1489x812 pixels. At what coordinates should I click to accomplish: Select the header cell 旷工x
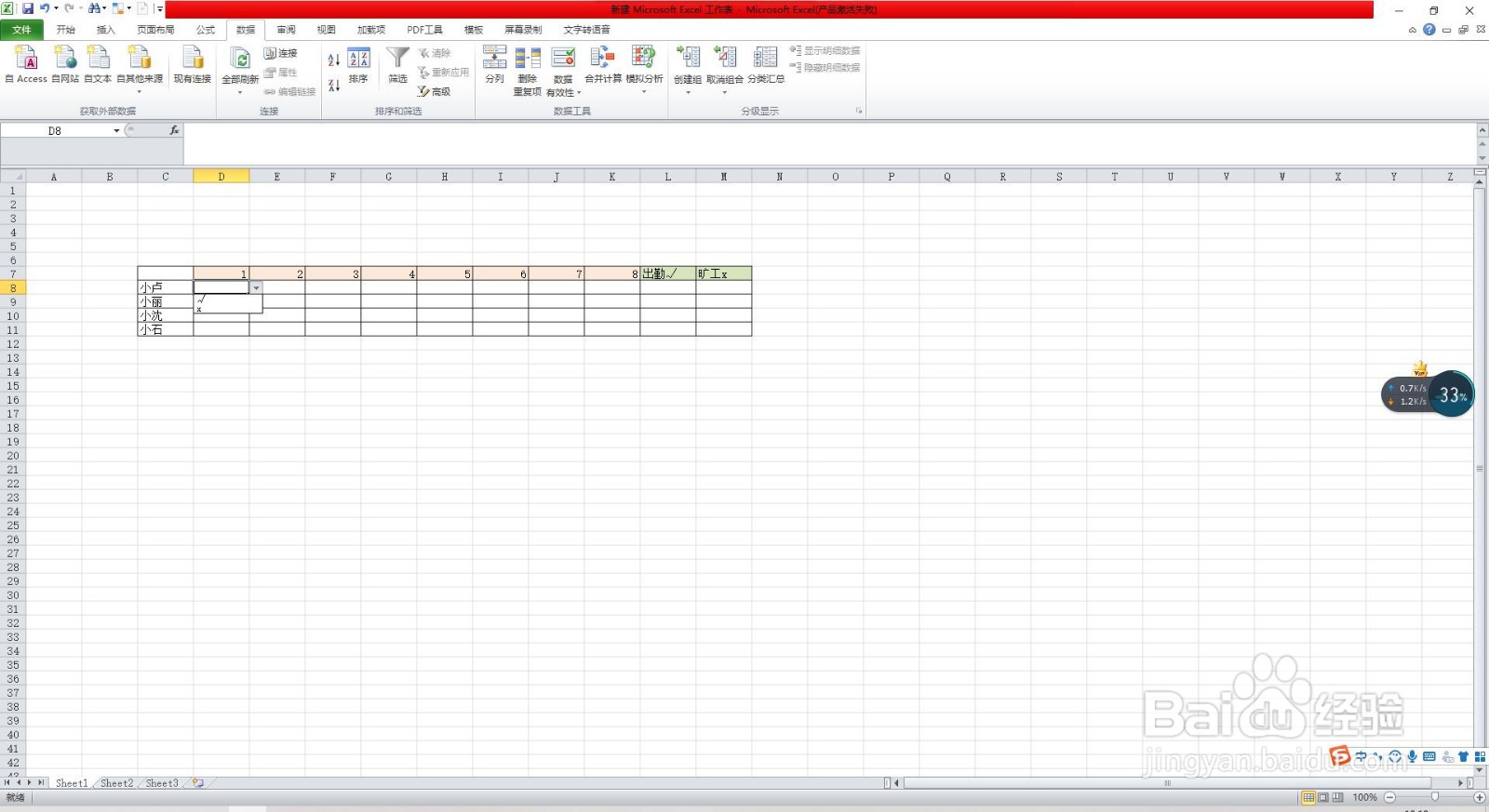724,273
